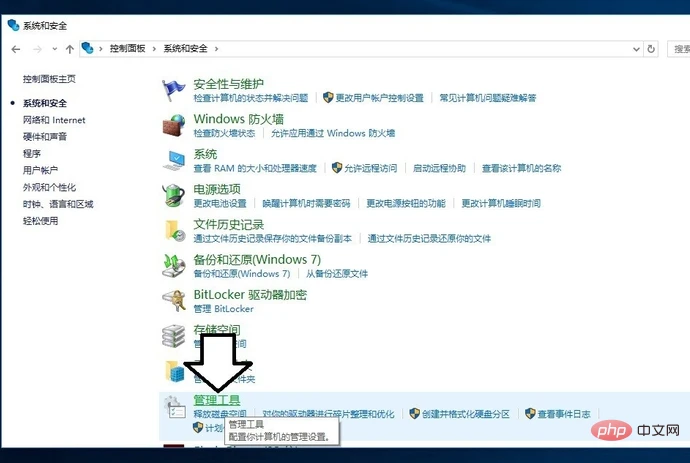Select 时钟、语言和区域 in the sidebar
This screenshot has width=690, height=463.
pyautogui.click(x=58, y=204)
